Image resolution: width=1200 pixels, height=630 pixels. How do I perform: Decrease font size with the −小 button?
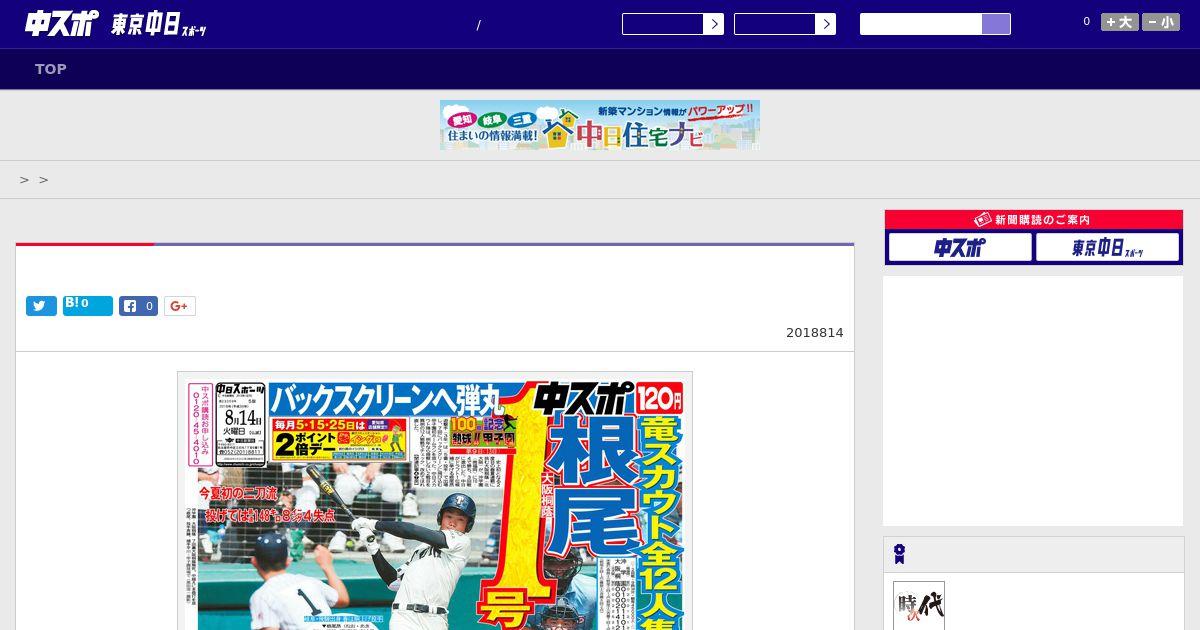(x=1161, y=22)
